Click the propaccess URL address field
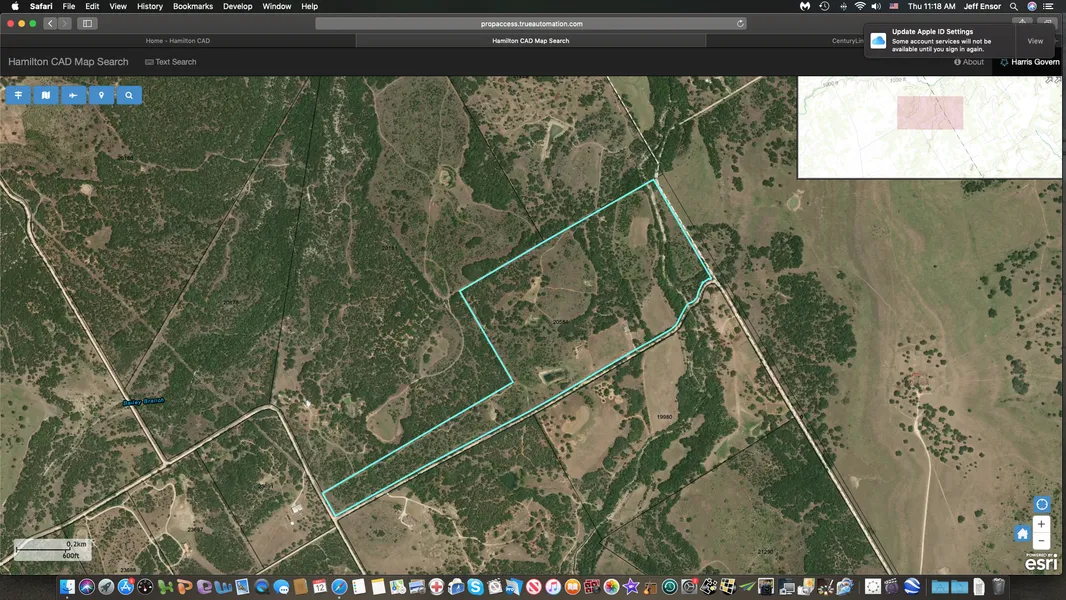The height and width of the screenshot is (600, 1066). click(530, 23)
